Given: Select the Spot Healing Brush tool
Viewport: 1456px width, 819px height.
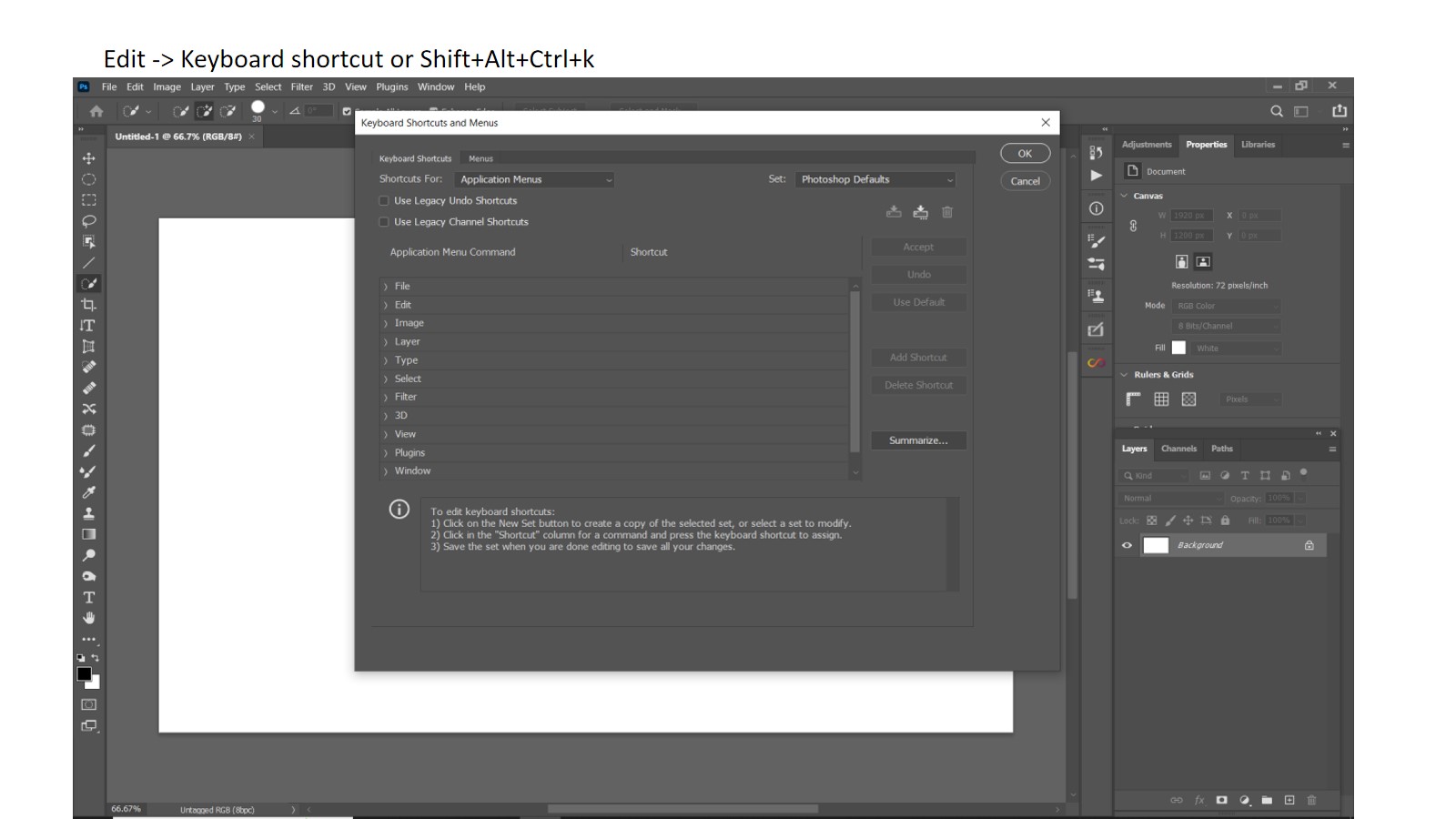Looking at the screenshot, I should pos(88,368).
